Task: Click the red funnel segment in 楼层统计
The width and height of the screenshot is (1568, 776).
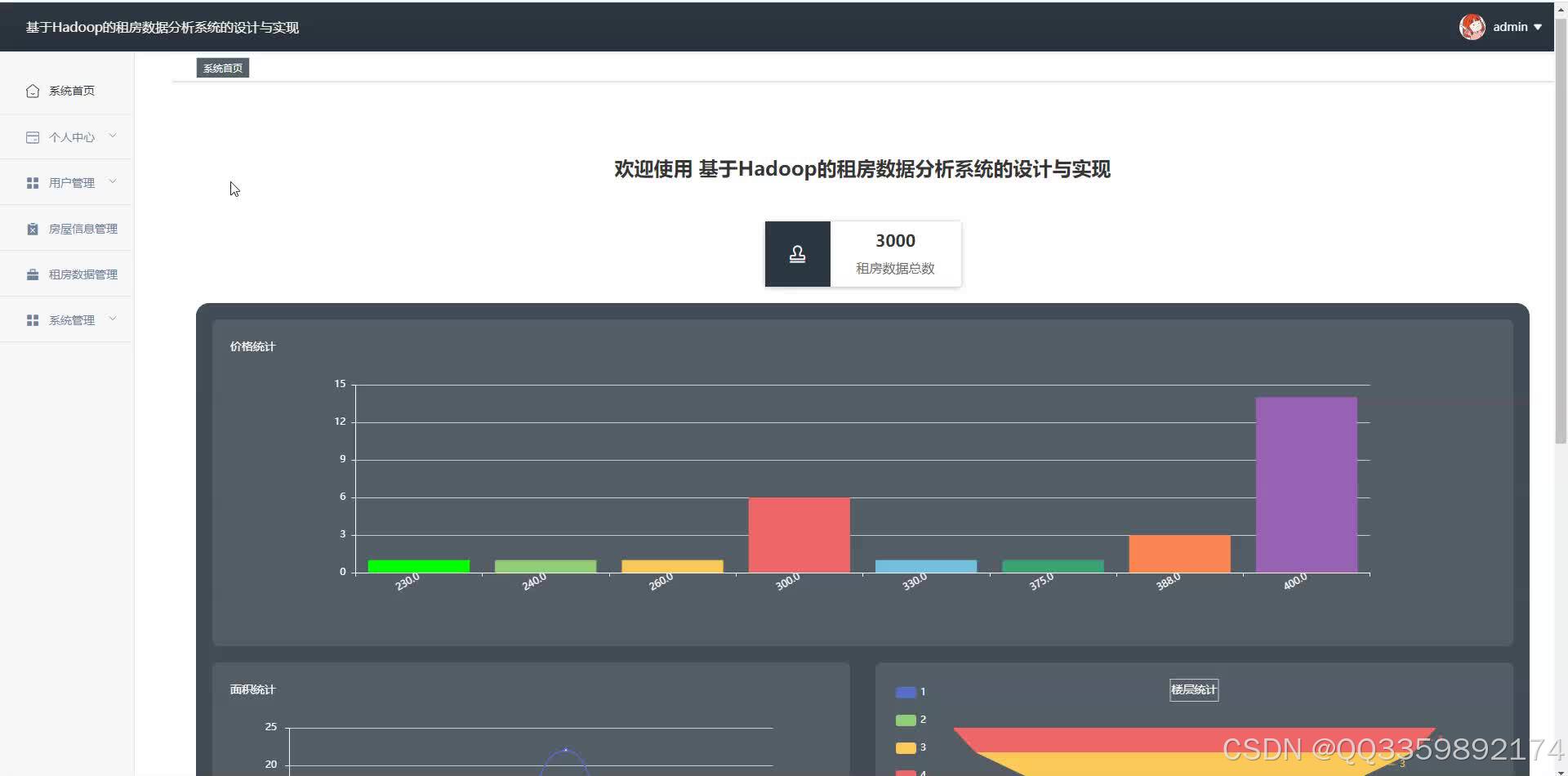Action: (1194, 740)
